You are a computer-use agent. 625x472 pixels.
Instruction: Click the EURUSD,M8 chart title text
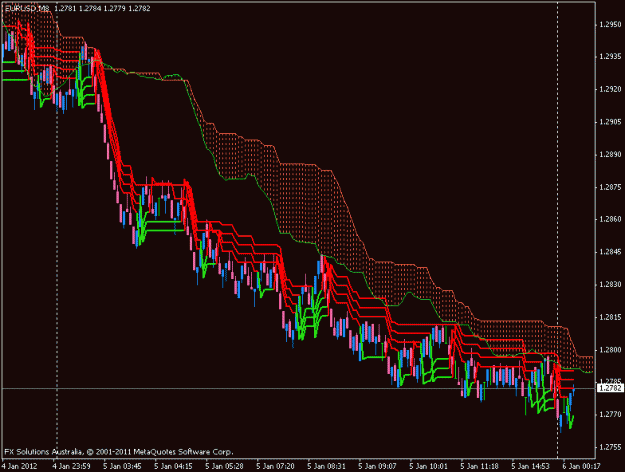pyautogui.click(x=27, y=8)
